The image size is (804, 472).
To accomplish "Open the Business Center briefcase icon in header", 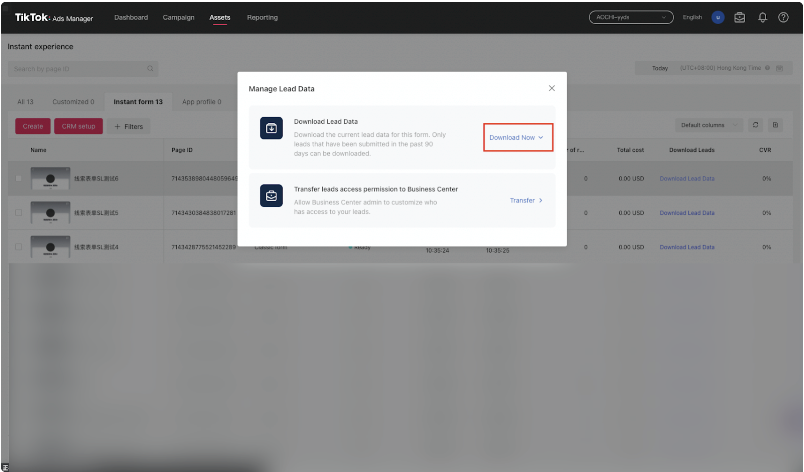I will coord(740,17).
